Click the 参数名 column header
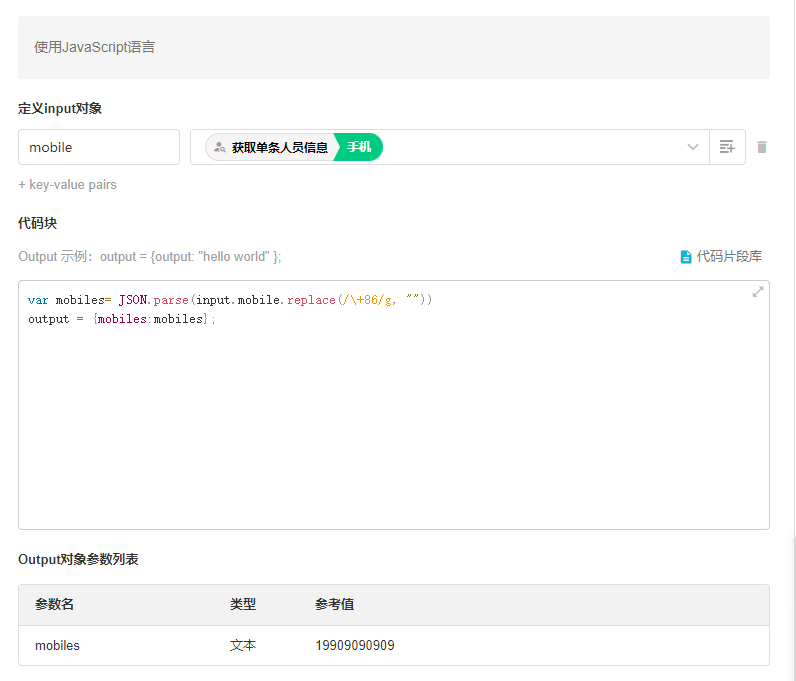 click(55, 605)
